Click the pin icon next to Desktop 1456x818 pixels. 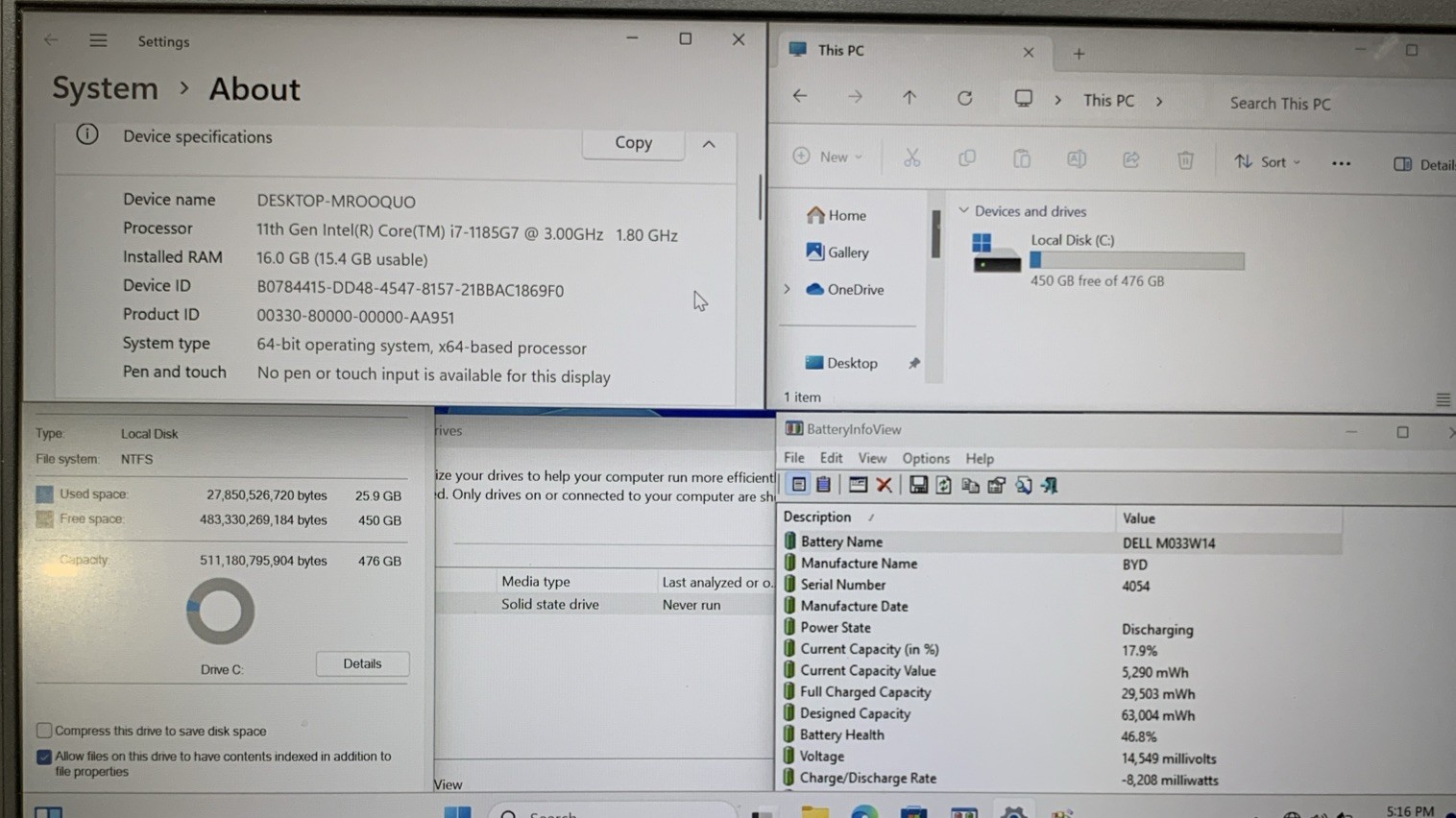pos(913,363)
